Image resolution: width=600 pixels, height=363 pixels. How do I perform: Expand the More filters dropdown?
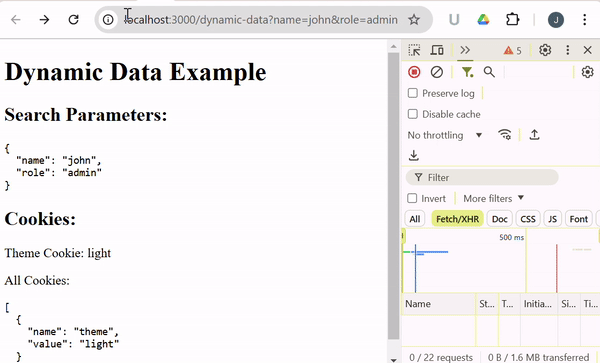click(x=493, y=198)
